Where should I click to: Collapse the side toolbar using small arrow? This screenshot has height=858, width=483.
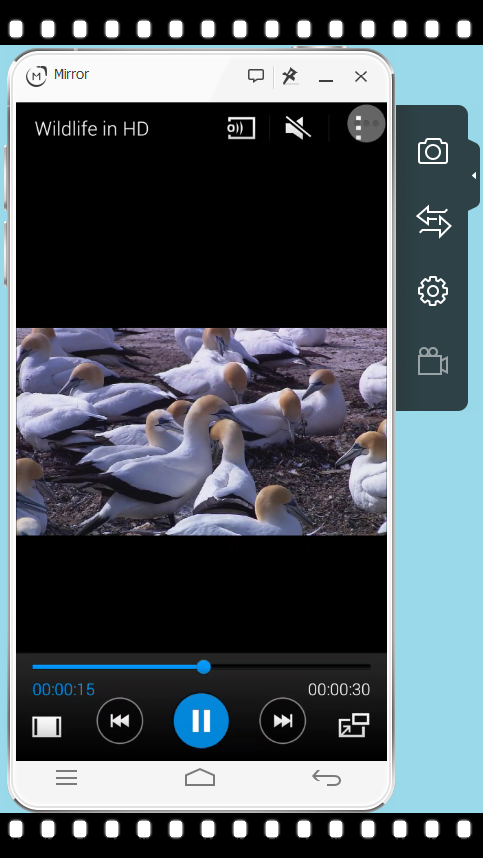click(474, 176)
